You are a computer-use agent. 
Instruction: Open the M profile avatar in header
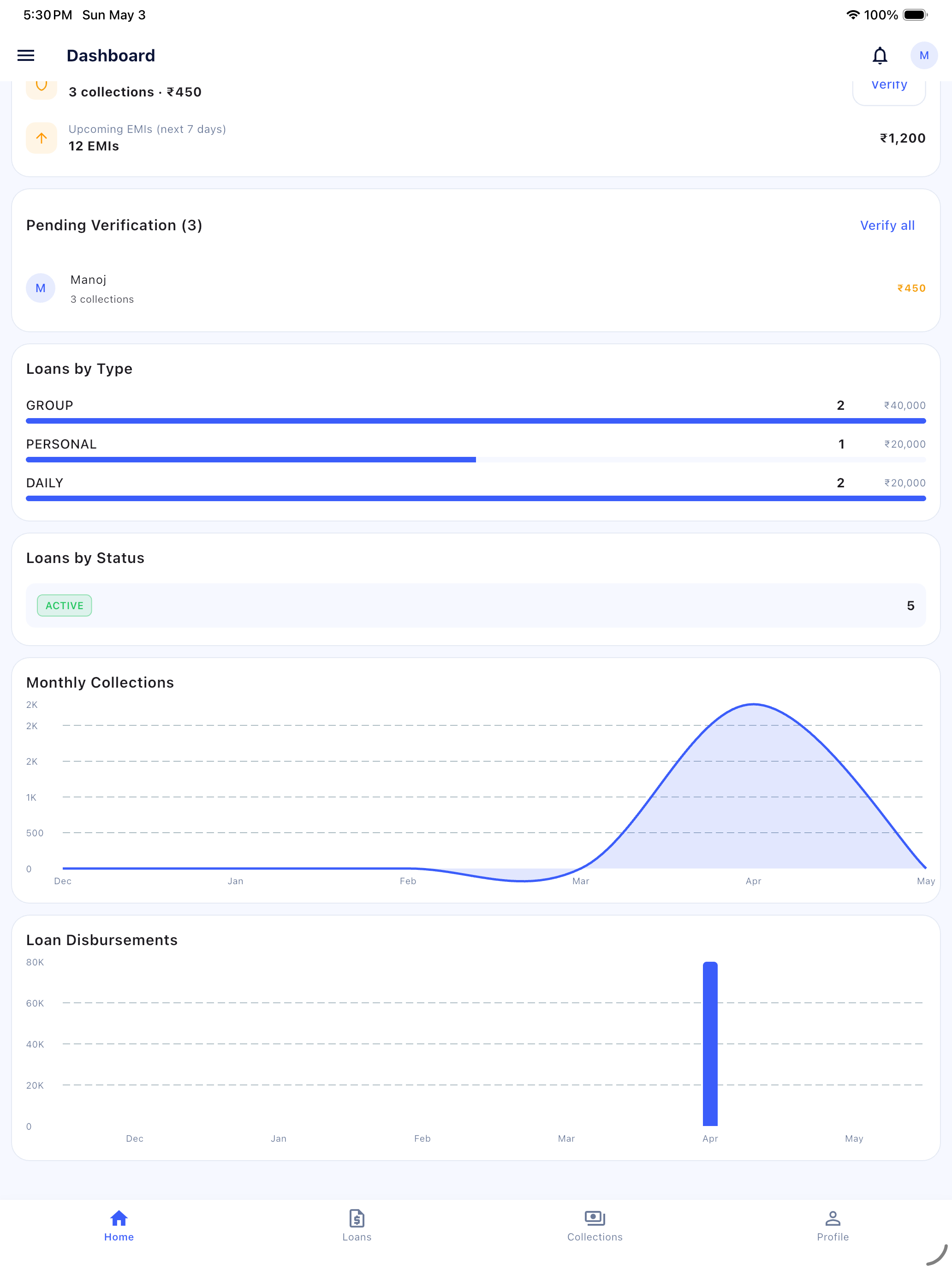(x=924, y=56)
